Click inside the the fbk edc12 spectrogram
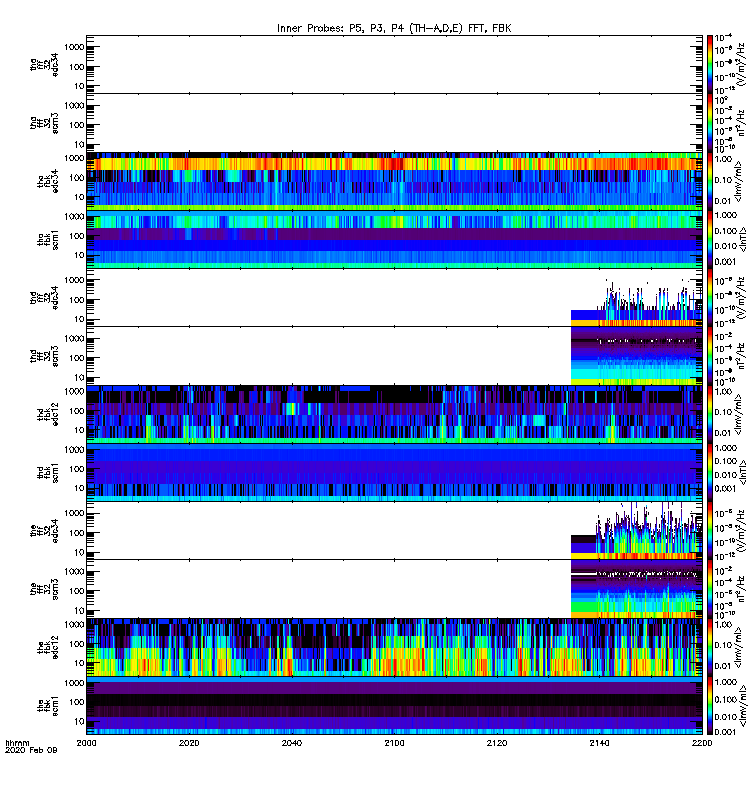 pos(394,647)
